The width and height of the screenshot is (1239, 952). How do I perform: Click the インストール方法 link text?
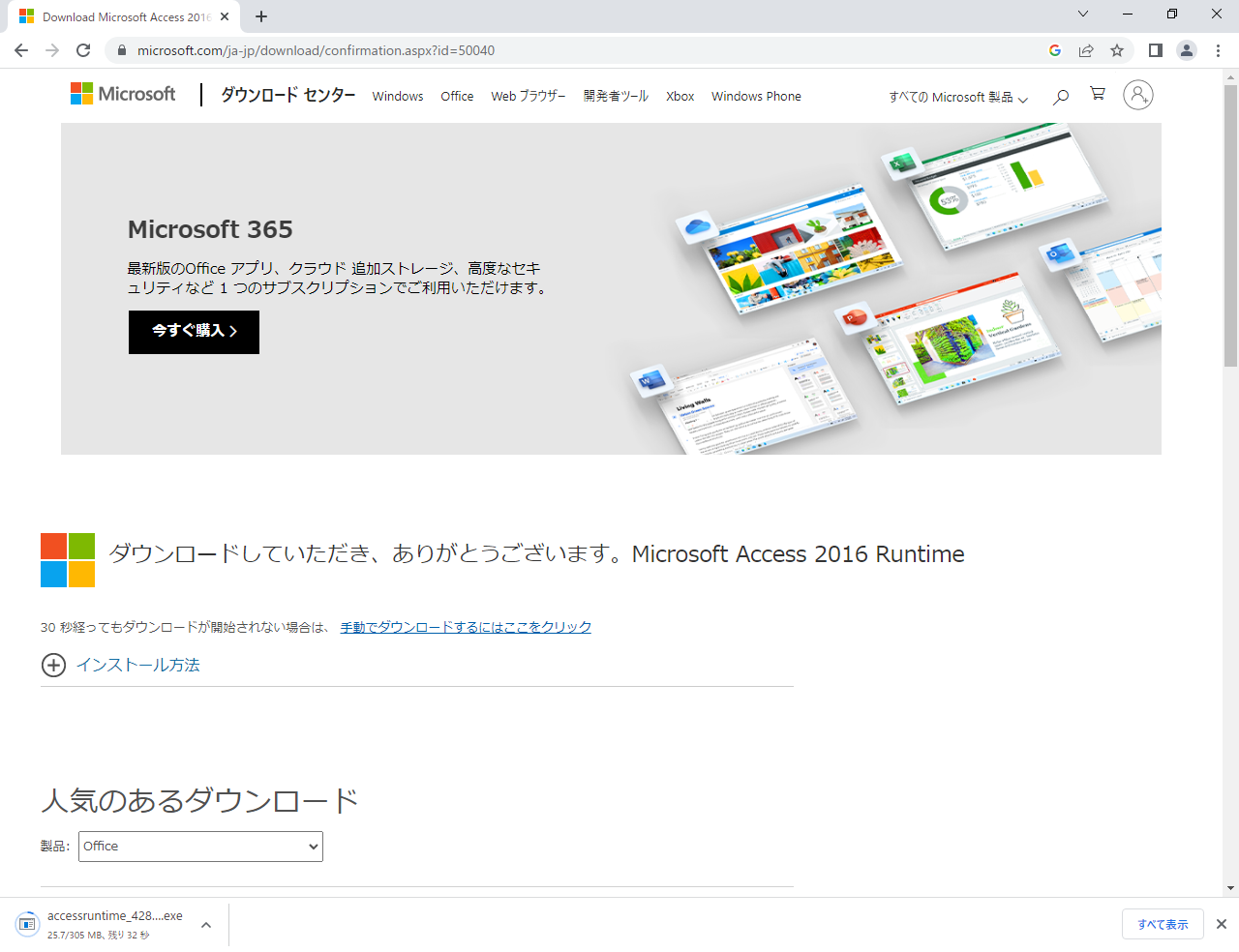[x=138, y=665]
